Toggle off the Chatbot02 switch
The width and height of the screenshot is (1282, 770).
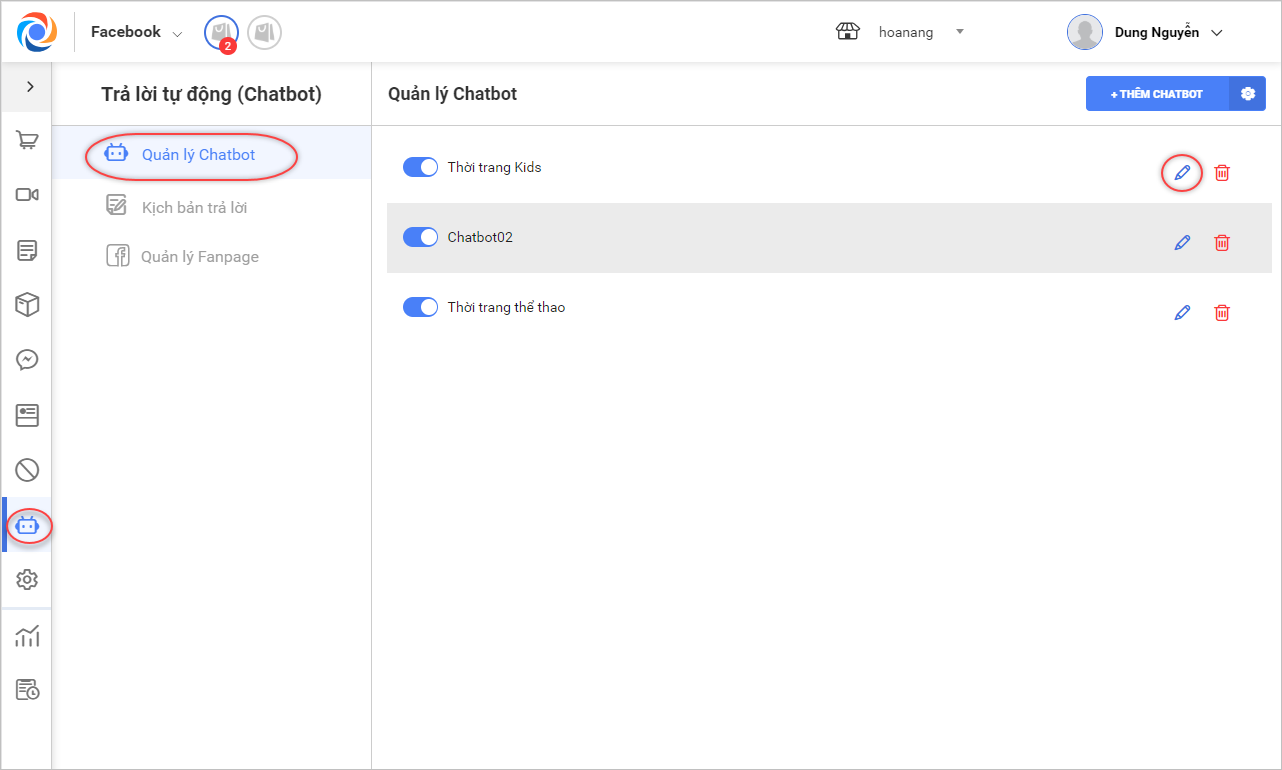pos(420,237)
